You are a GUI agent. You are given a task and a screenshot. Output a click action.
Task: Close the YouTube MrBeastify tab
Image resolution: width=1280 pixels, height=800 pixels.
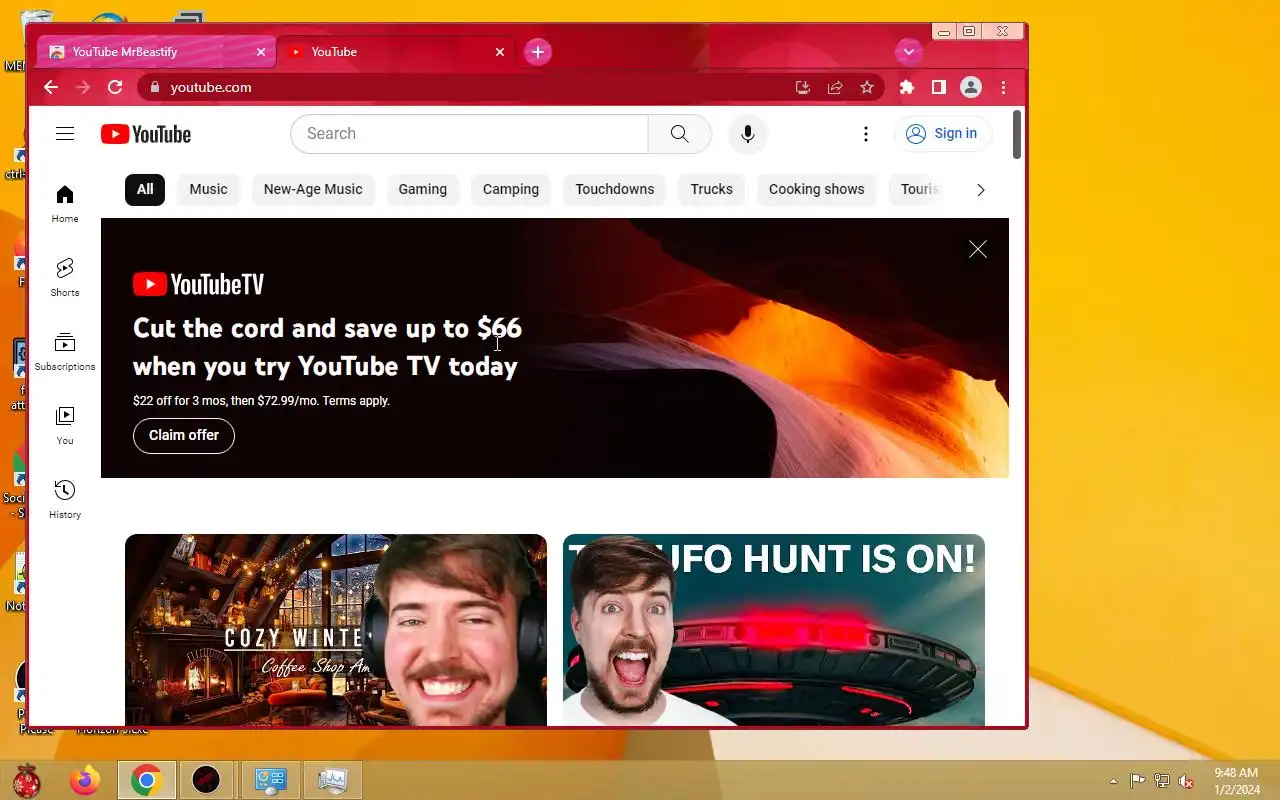[261, 52]
